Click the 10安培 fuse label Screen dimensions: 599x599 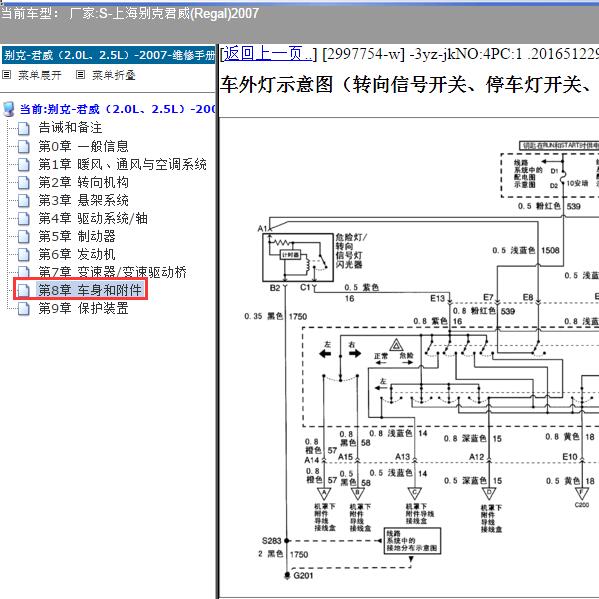[x=577, y=183]
